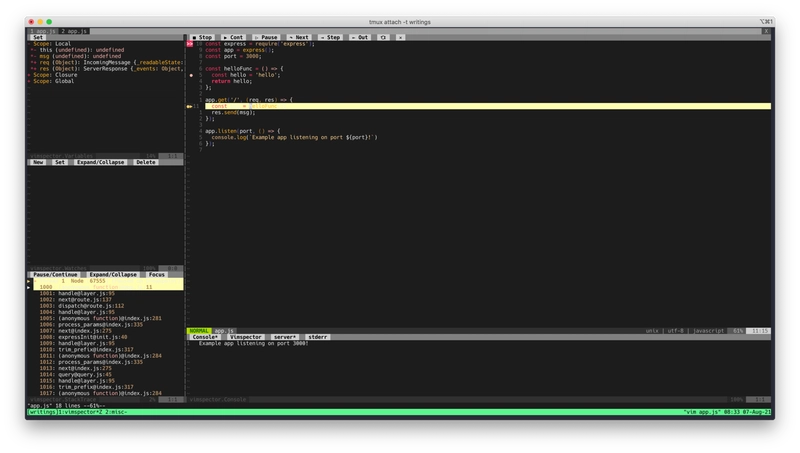Screen dimensions: 800x453
Task: Select stack frame 1002 next@route.js:137
Action: [76, 299]
